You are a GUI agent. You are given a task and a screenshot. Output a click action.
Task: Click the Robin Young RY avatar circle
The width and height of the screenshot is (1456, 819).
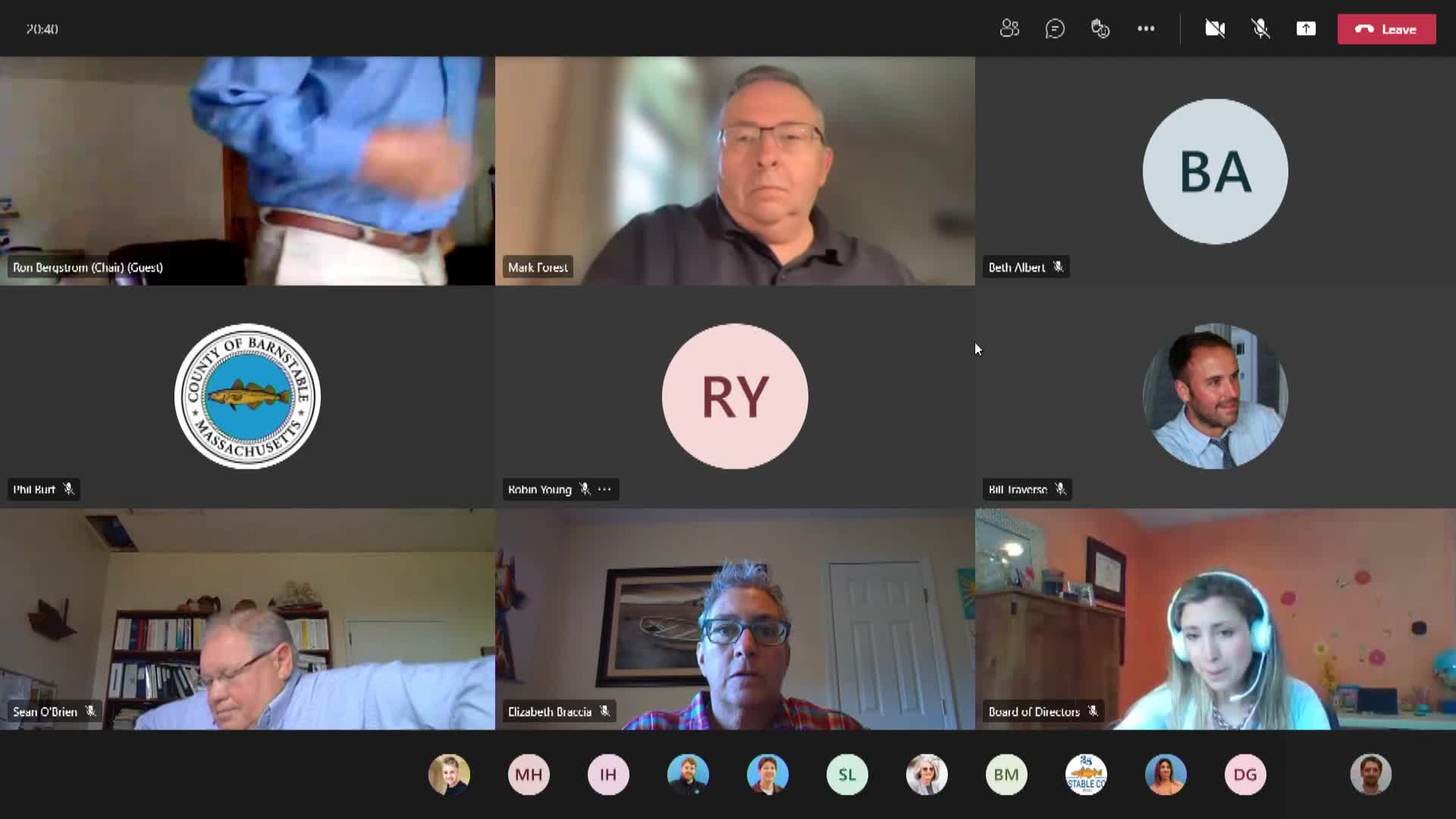735,396
